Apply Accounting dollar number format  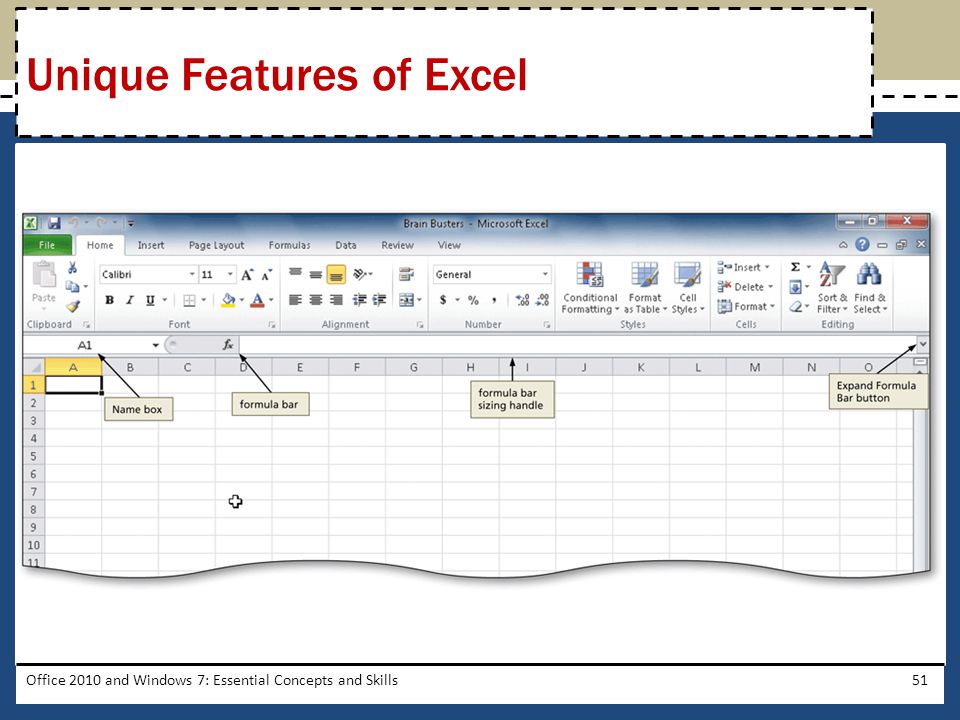pyautogui.click(x=443, y=300)
